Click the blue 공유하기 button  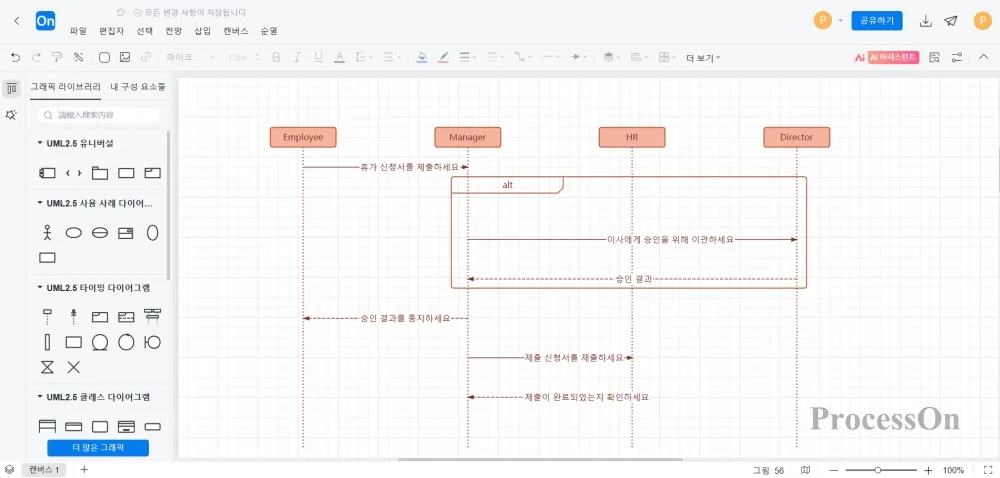pyautogui.click(x=877, y=20)
